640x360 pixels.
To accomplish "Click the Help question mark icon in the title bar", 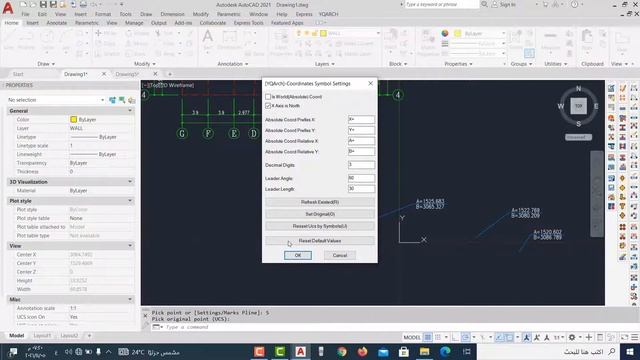I will (x=575, y=4).
